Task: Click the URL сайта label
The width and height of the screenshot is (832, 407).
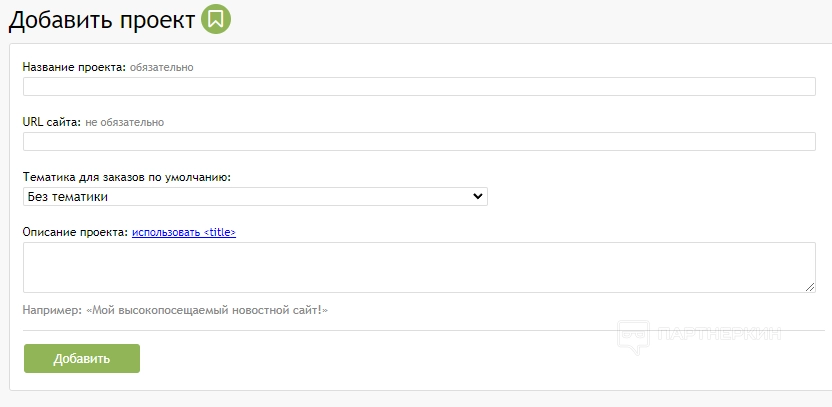Action: coord(51,122)
